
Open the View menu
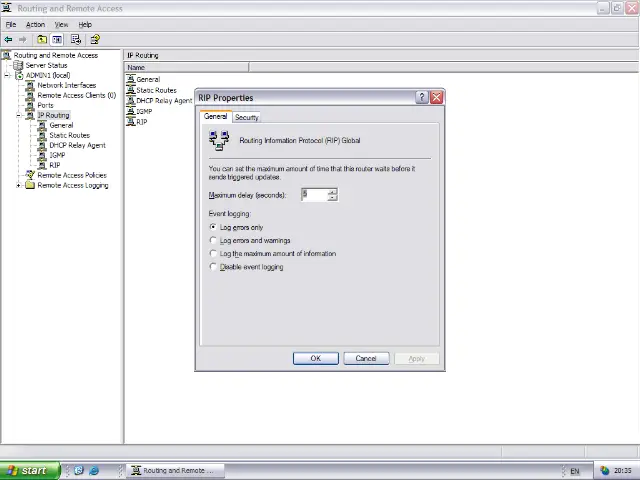point(61,24)
